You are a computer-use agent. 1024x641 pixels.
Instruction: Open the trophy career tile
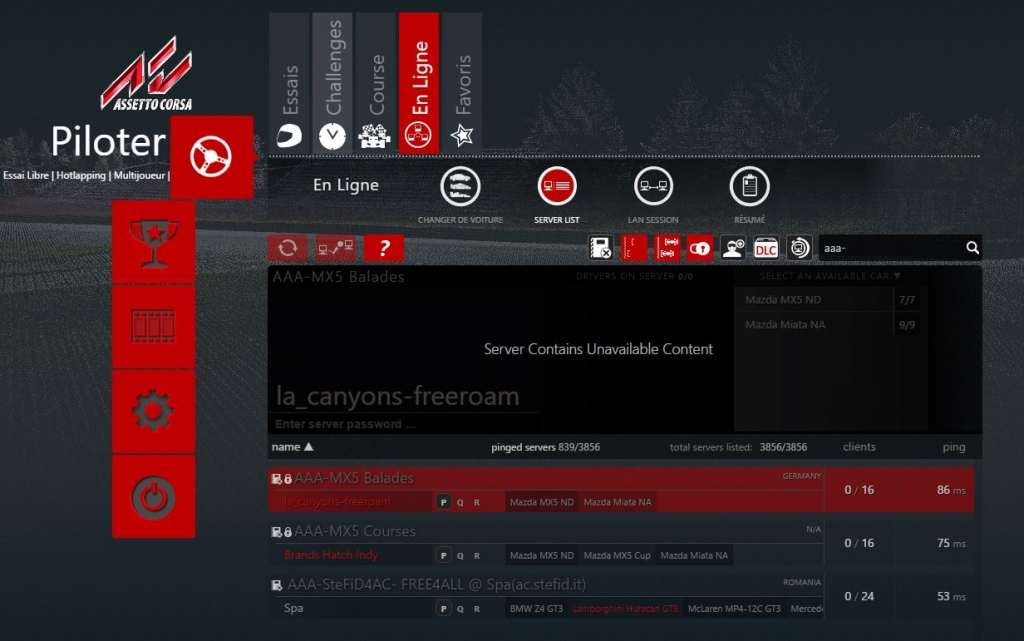[x=153, y=242]
